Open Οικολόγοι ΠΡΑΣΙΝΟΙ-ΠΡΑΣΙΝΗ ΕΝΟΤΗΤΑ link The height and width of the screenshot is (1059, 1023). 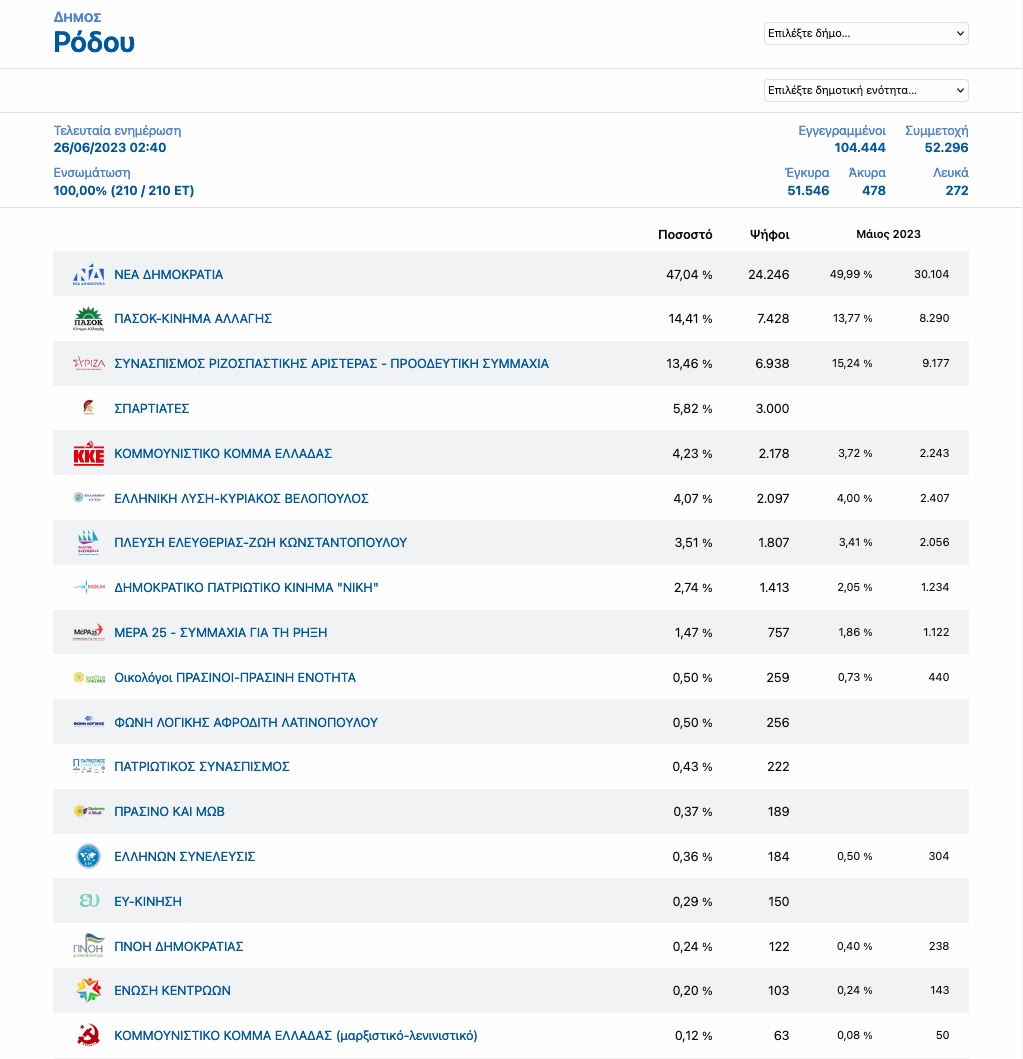click(x=235, y=677)
